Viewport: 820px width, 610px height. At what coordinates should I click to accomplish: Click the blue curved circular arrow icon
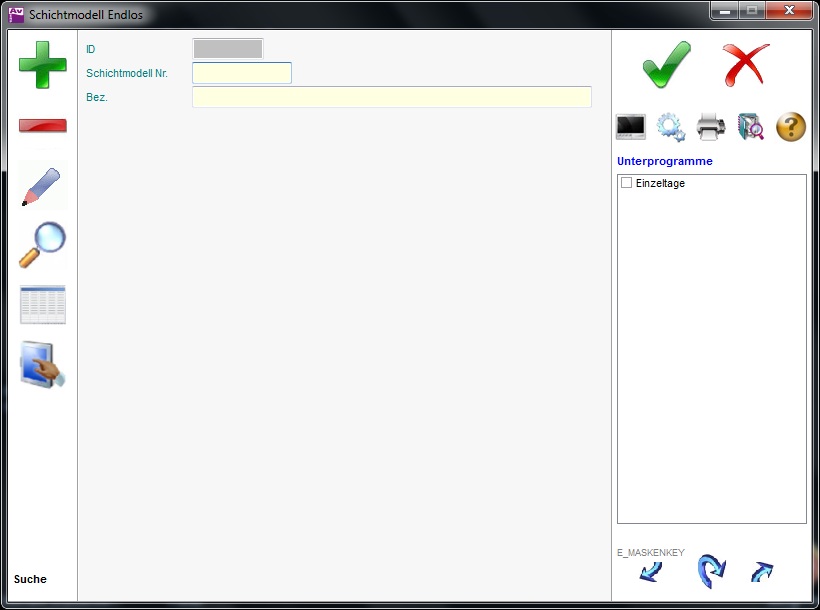tap(710, 571)
